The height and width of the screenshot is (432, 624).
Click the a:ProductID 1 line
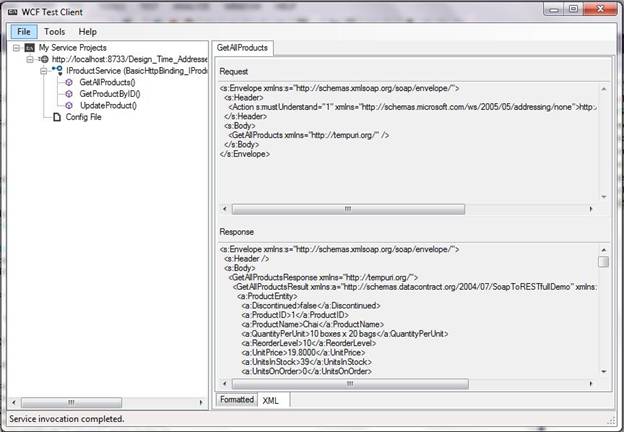(x=295, y=315)
